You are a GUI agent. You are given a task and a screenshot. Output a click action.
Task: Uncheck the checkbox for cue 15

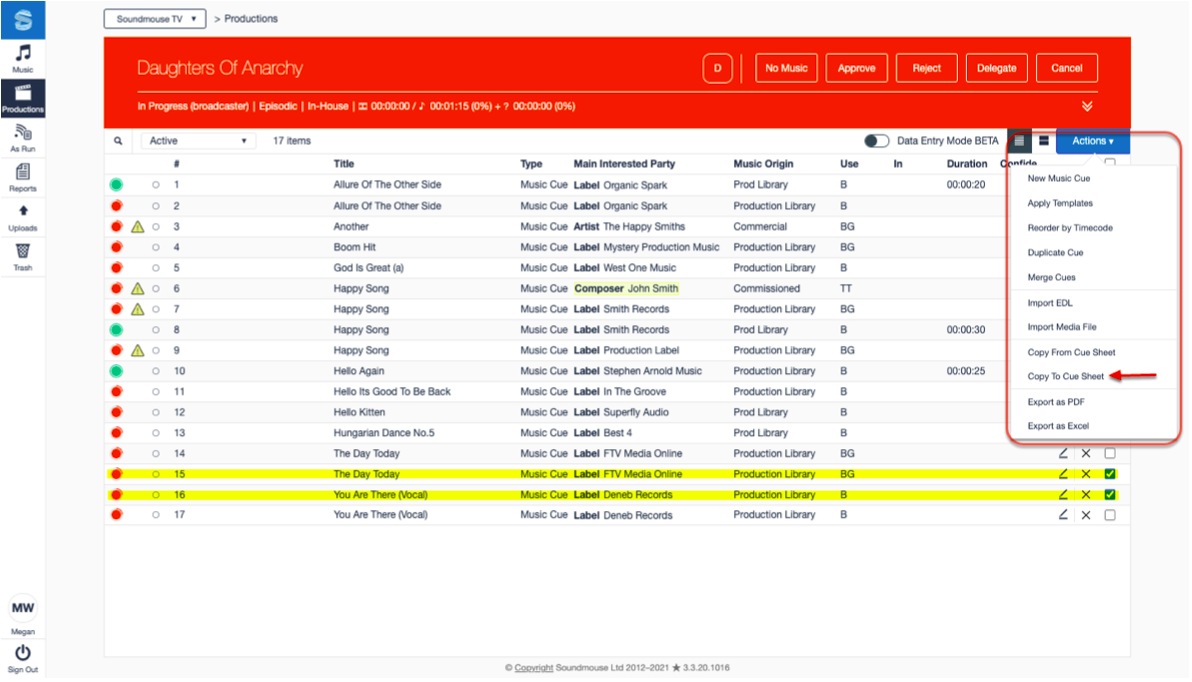click(1110, 474)
